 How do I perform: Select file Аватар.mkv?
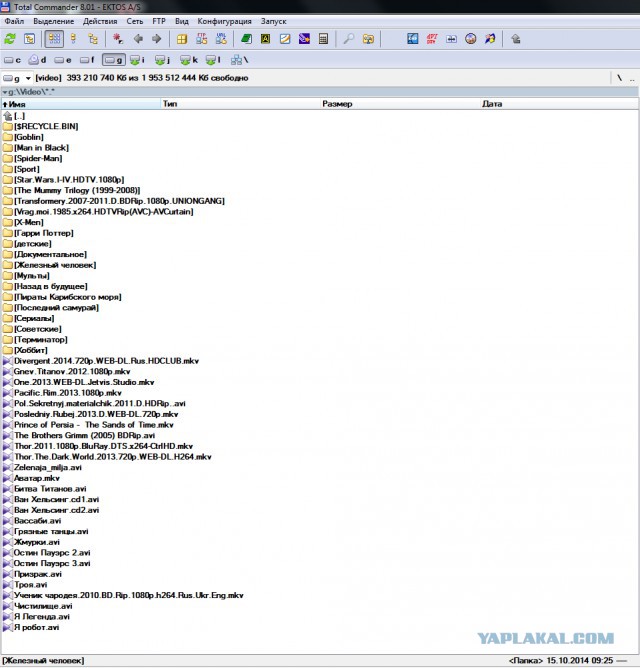tap(31, 478)
